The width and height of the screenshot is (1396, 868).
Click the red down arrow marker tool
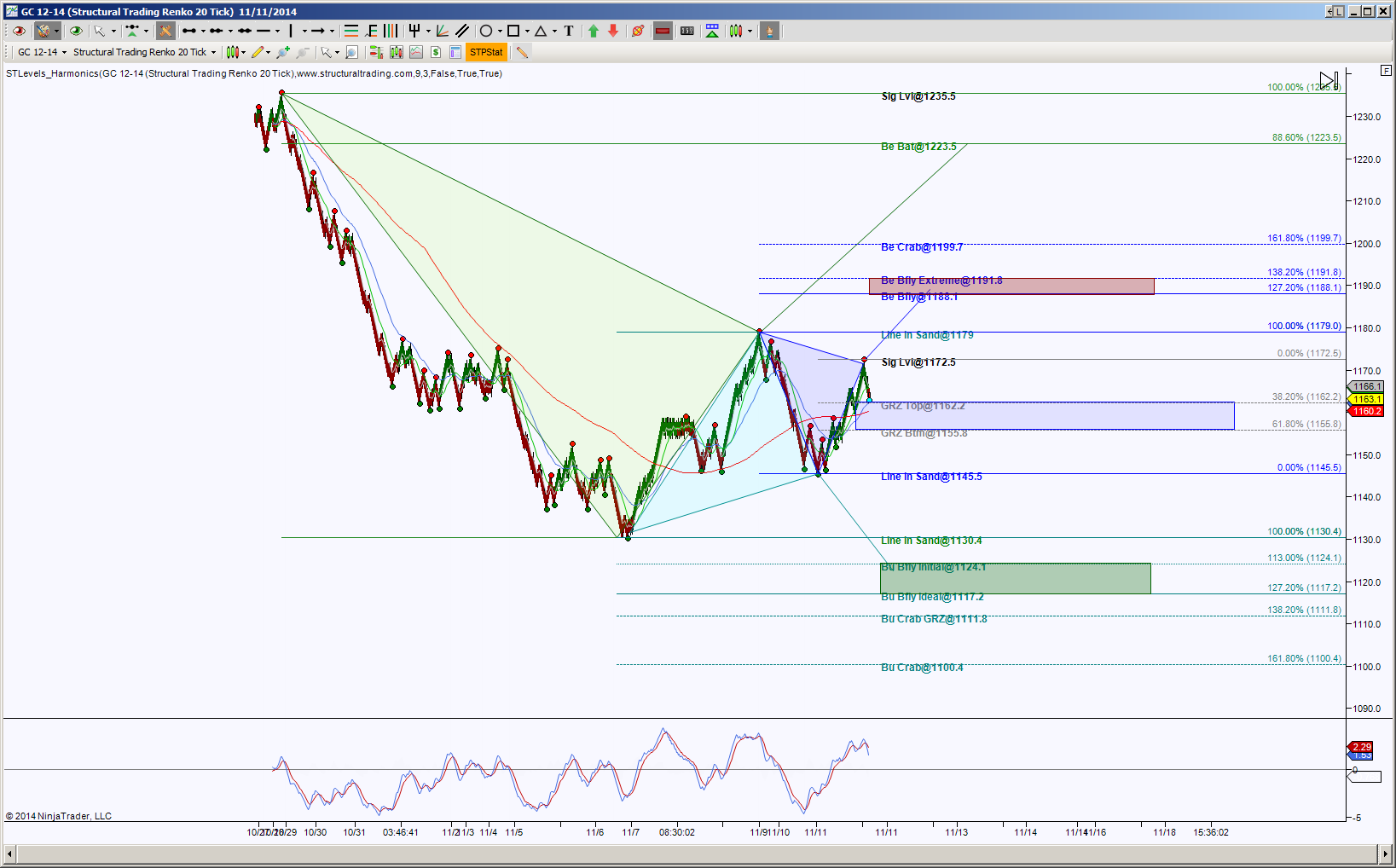613,31
